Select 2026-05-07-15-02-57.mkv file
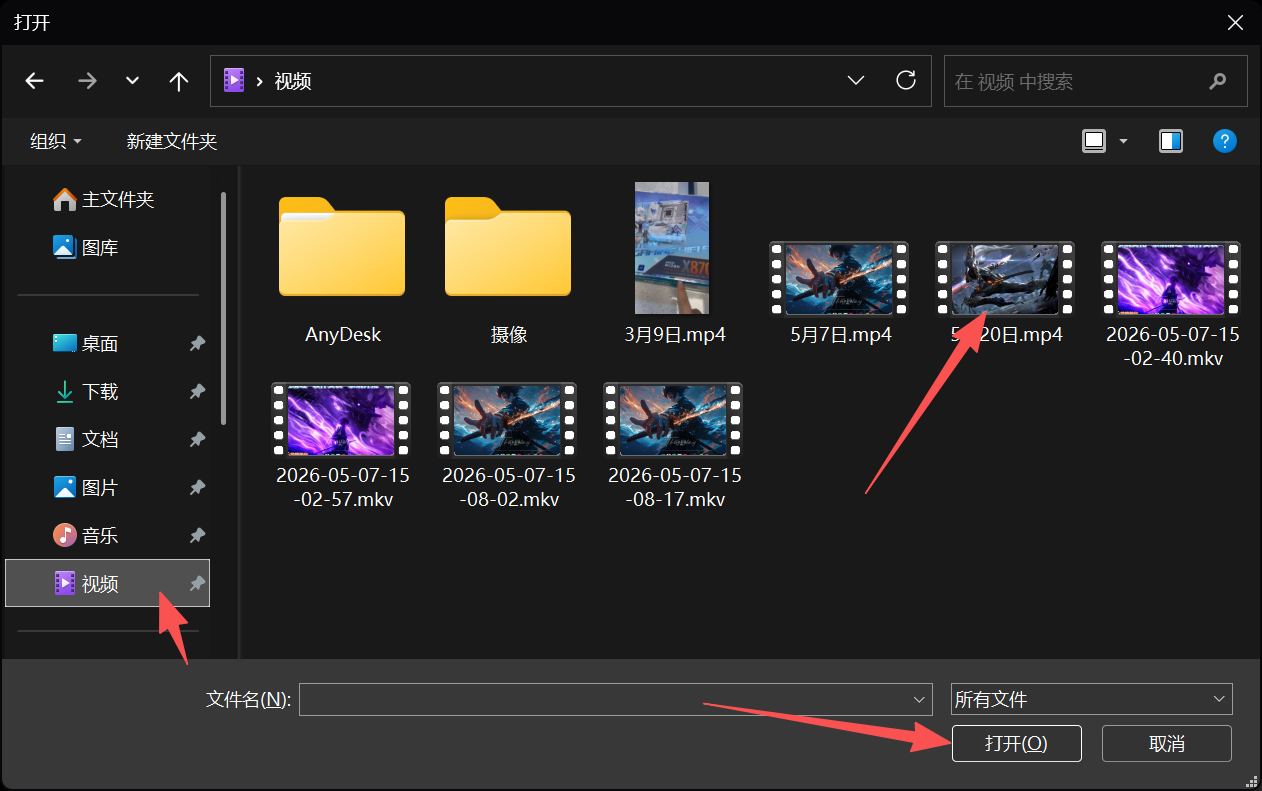This screenshot has height=791, width=1262. 342,445
